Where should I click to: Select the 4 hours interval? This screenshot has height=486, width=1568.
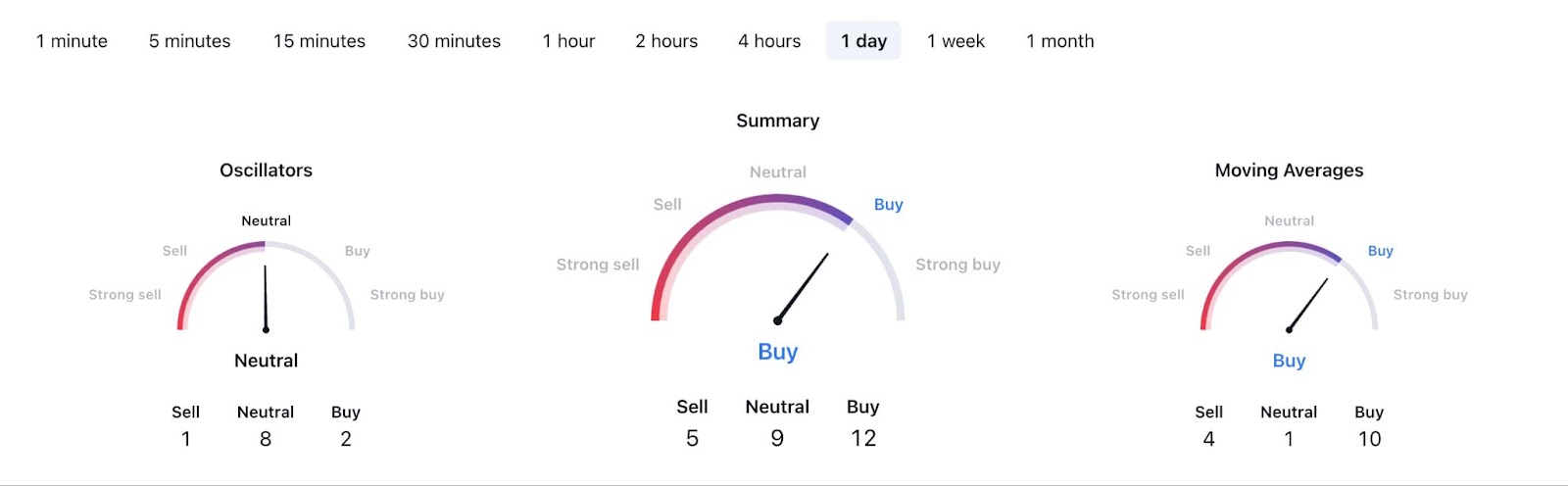point(769,41)
